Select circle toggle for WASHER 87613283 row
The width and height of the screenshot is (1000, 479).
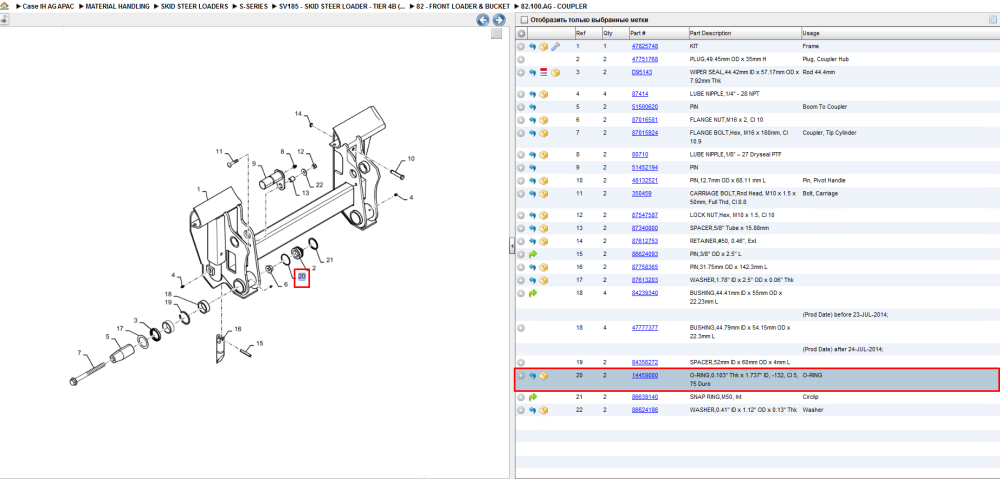(521, 280)
